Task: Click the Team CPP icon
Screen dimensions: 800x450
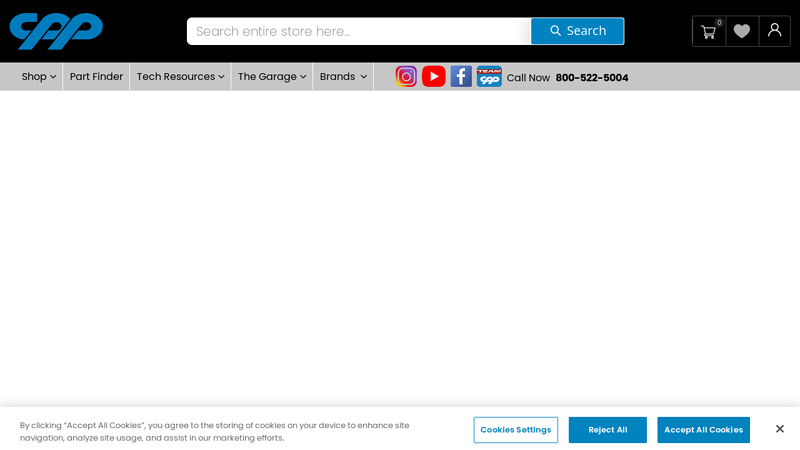Action: pos(489,77)
